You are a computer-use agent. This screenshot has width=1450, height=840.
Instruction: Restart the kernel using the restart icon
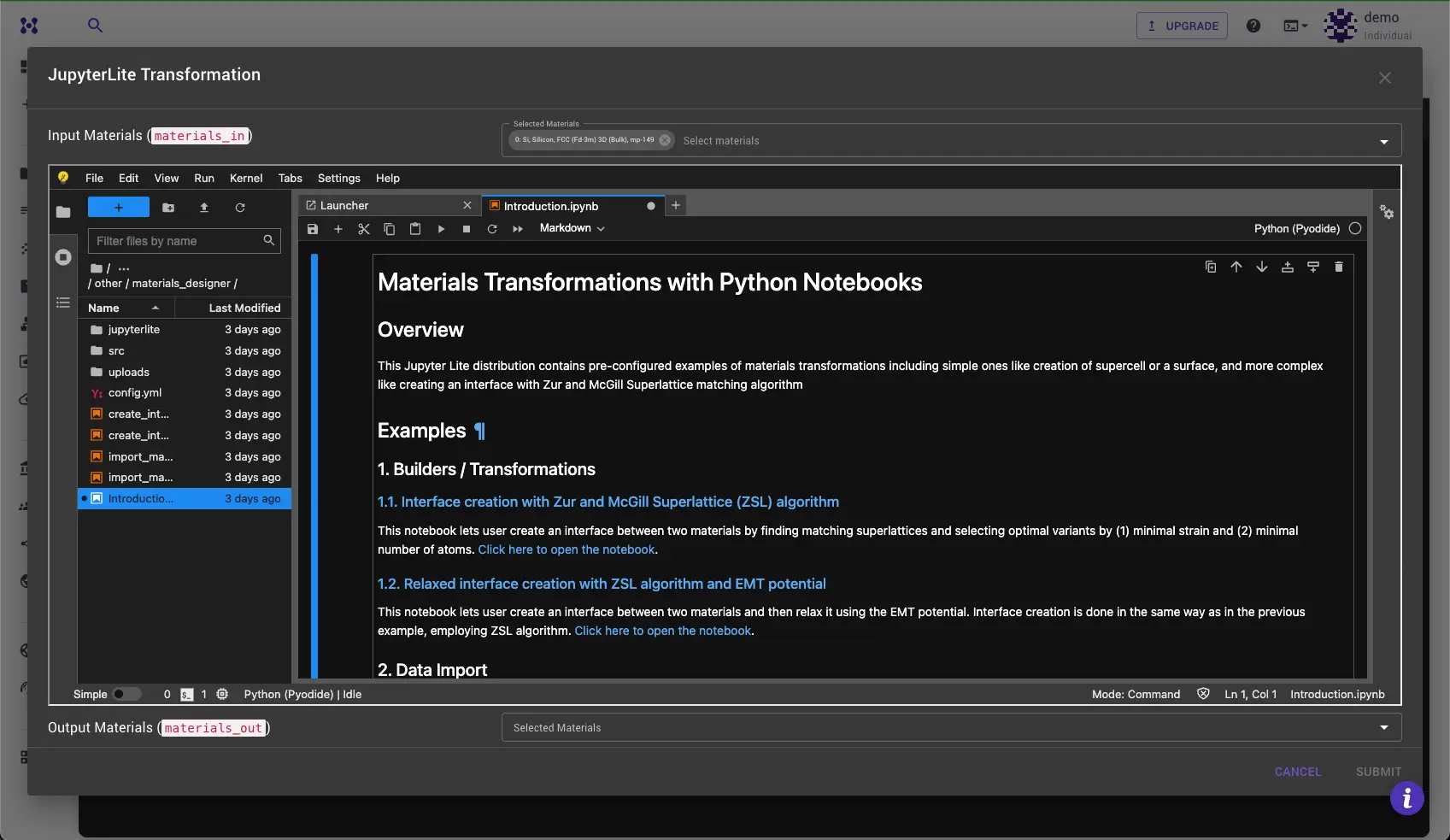(492, 228)
